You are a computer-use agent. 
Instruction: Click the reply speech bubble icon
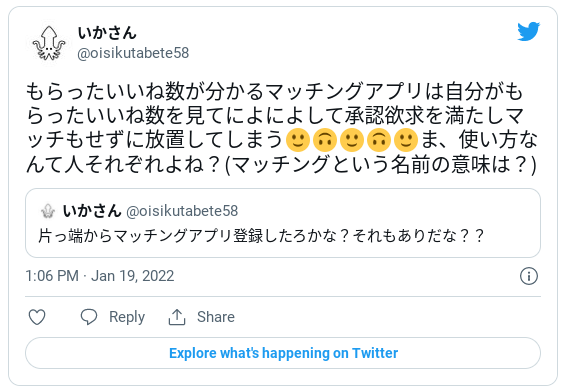coord(89,317)
